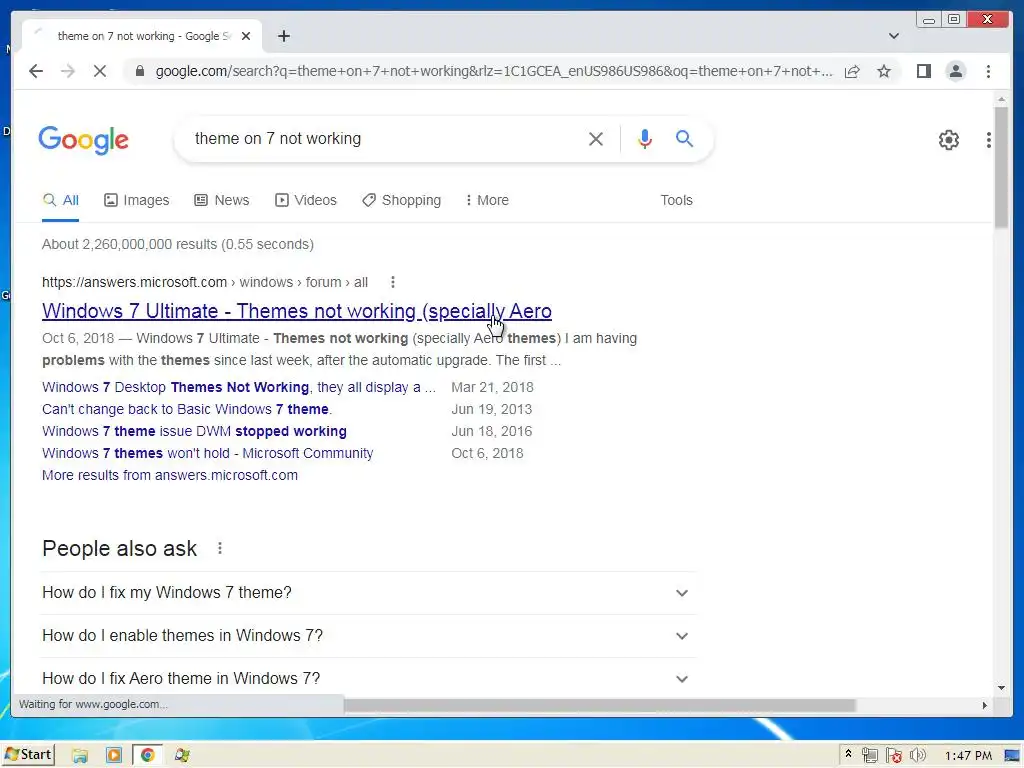Select the Chrome taskbar button
This screenshot has height=768, width=1024.
tap(148, 756)
